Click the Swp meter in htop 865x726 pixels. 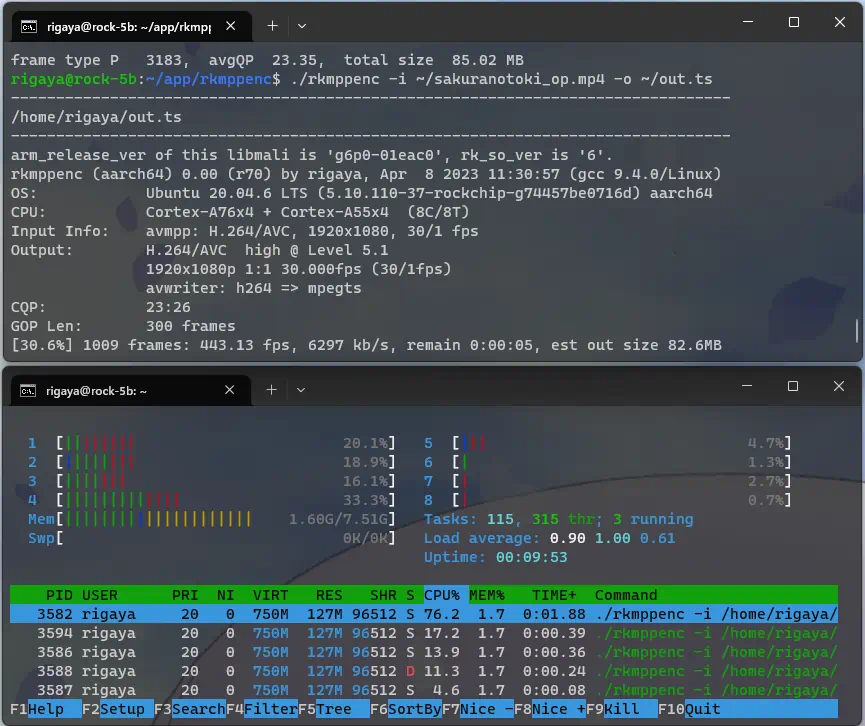pyautogui.click(x=212, y=538)
